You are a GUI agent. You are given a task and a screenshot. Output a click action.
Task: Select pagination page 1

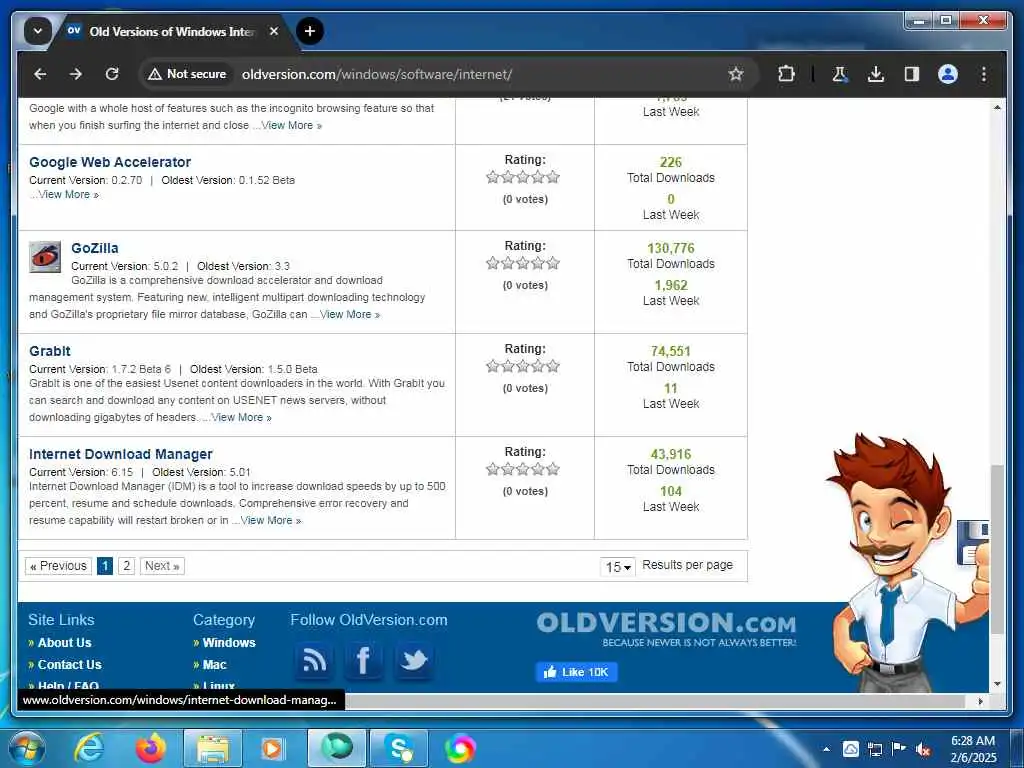point(104,566)
